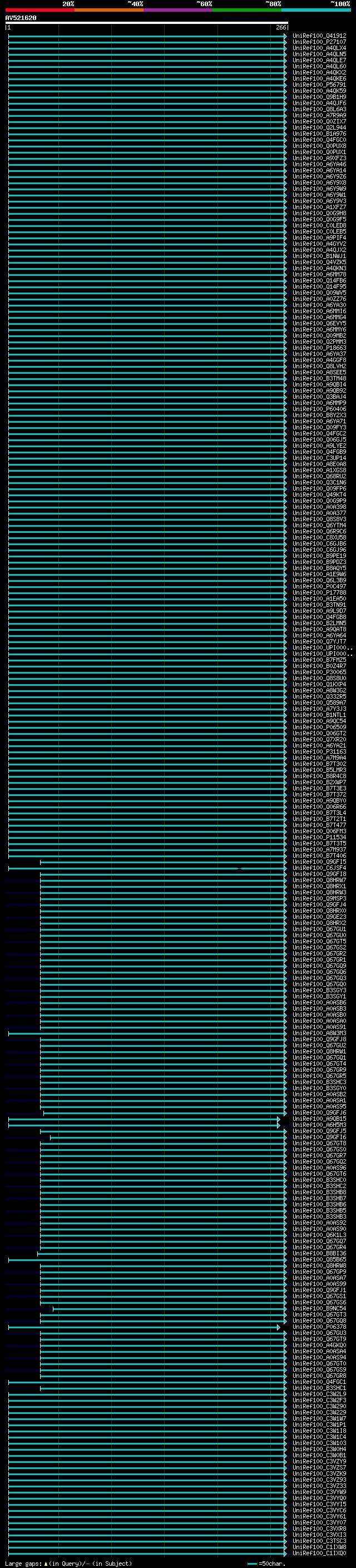The image size is (356, 1568).
Task: Select the UniRef100_C1IXQ0 label
Action: 319,1554
